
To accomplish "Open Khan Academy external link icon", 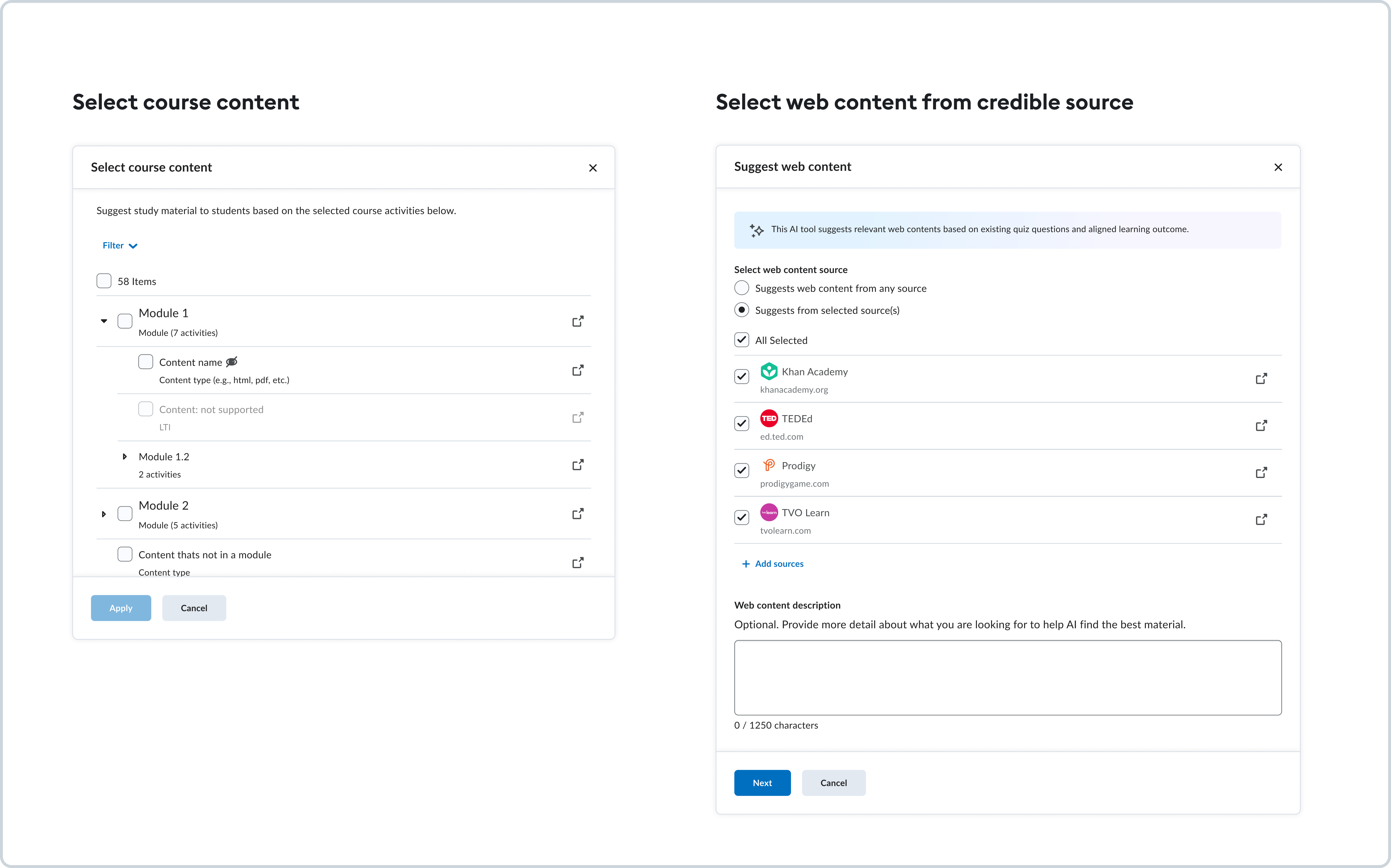I will point(1261,379).
